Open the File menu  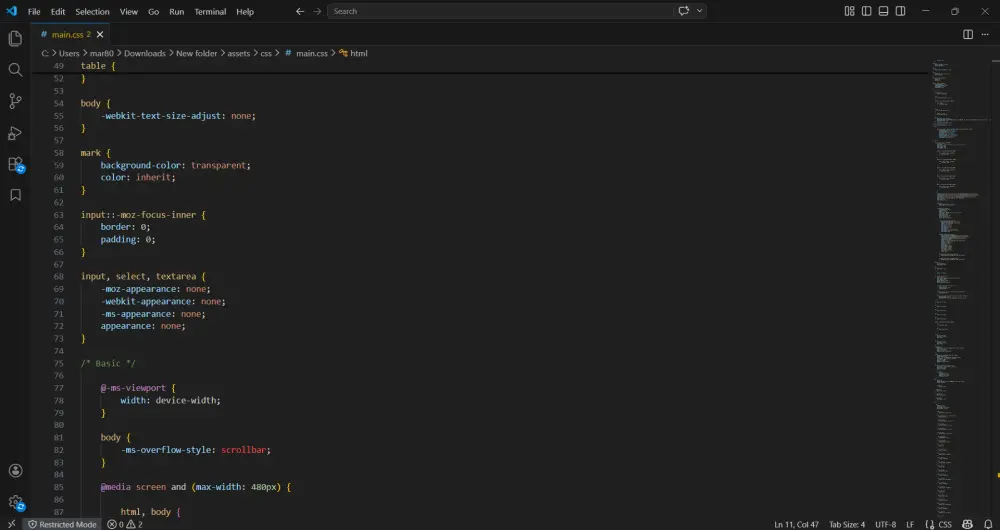tap(34, 11)
